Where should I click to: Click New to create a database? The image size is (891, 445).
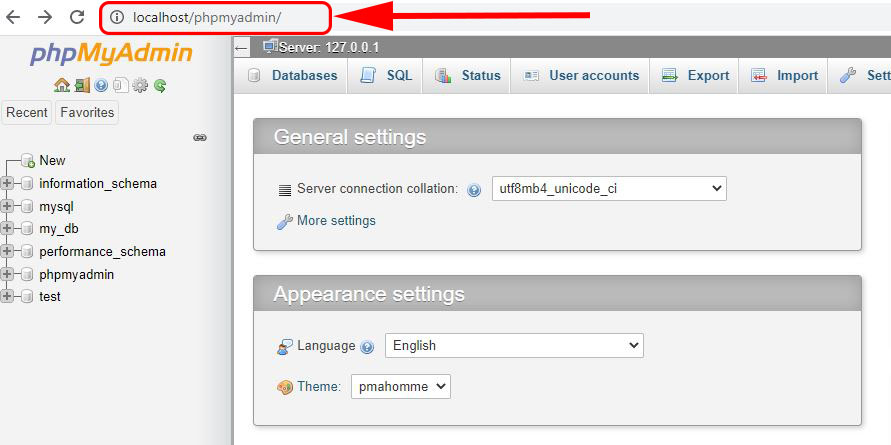[x=52, y=161]
